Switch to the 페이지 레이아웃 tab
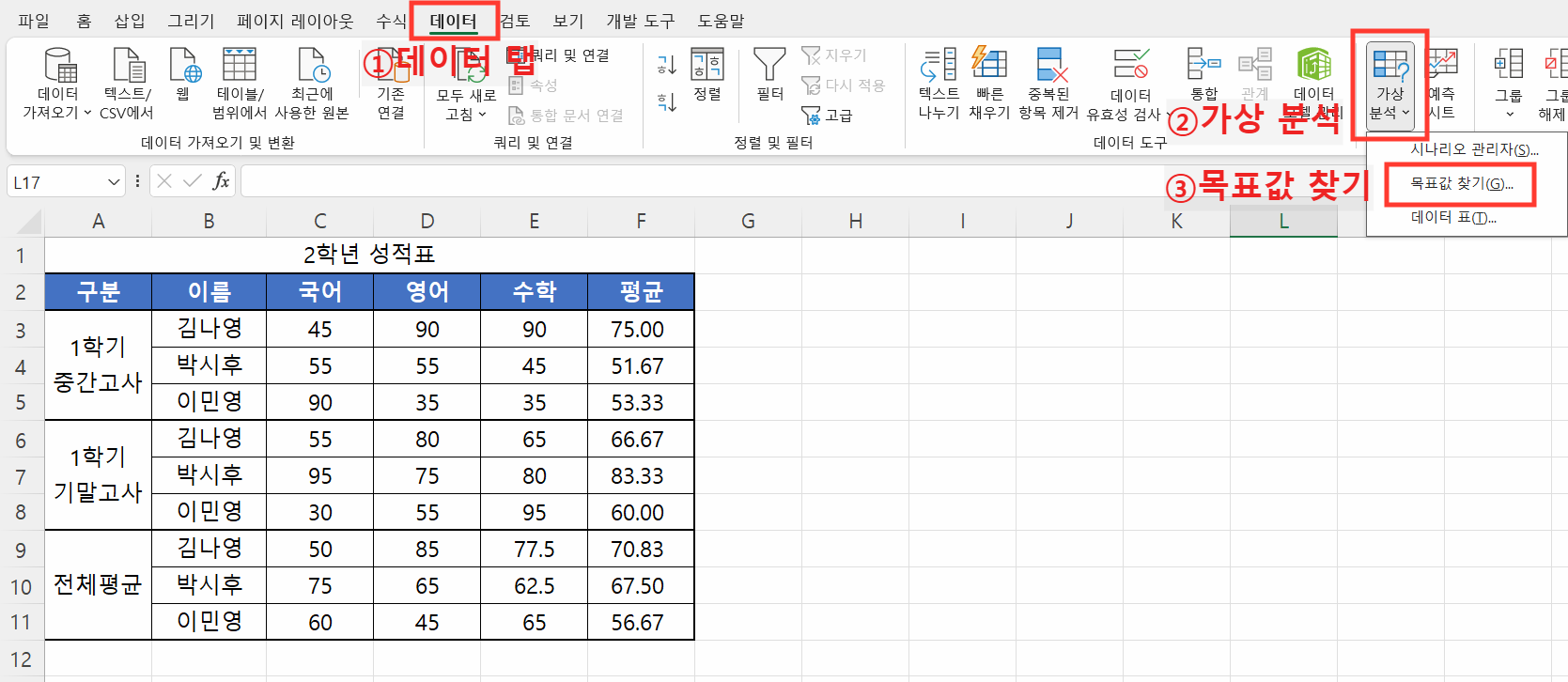 (x=295, y=21)
